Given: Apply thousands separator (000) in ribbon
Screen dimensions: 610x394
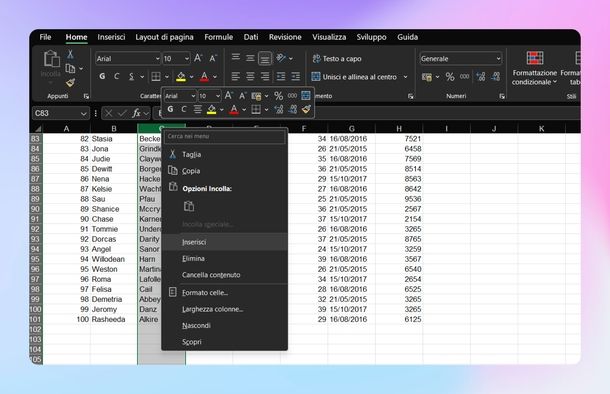Looking at the screenshot, I should point(465,77).
